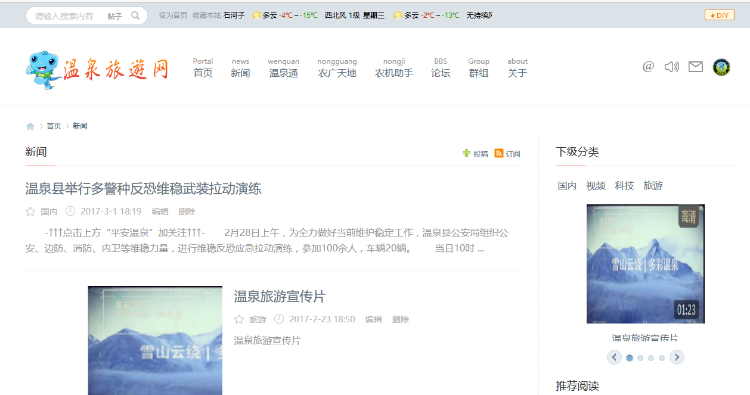Select the fourth carousel dot
Viewport: 750px width, 395px height.
662,358
